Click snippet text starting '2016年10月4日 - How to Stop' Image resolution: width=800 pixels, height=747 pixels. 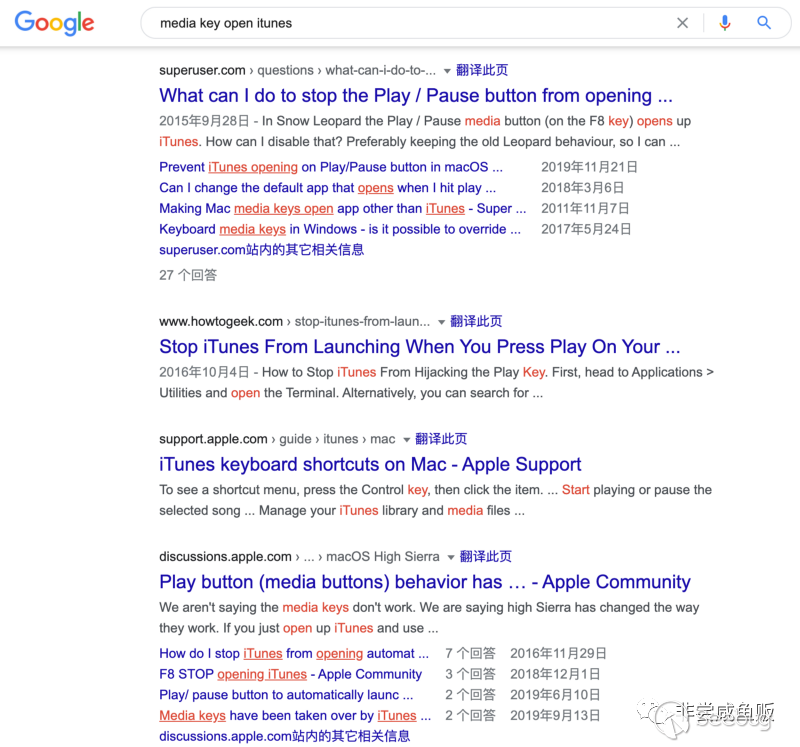[x=437, y=383]
